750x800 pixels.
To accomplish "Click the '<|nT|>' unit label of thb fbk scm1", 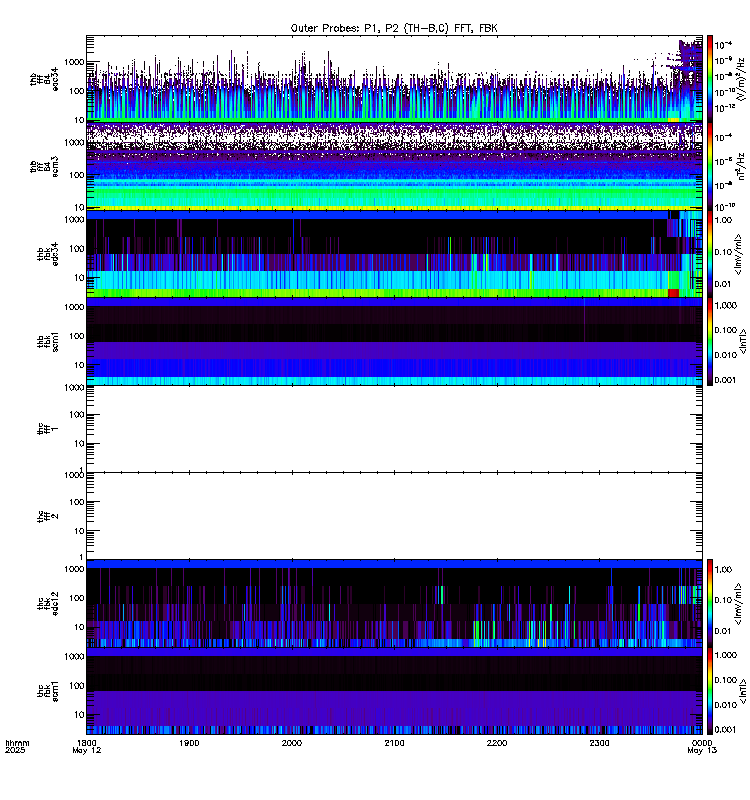I will point(742,341).
